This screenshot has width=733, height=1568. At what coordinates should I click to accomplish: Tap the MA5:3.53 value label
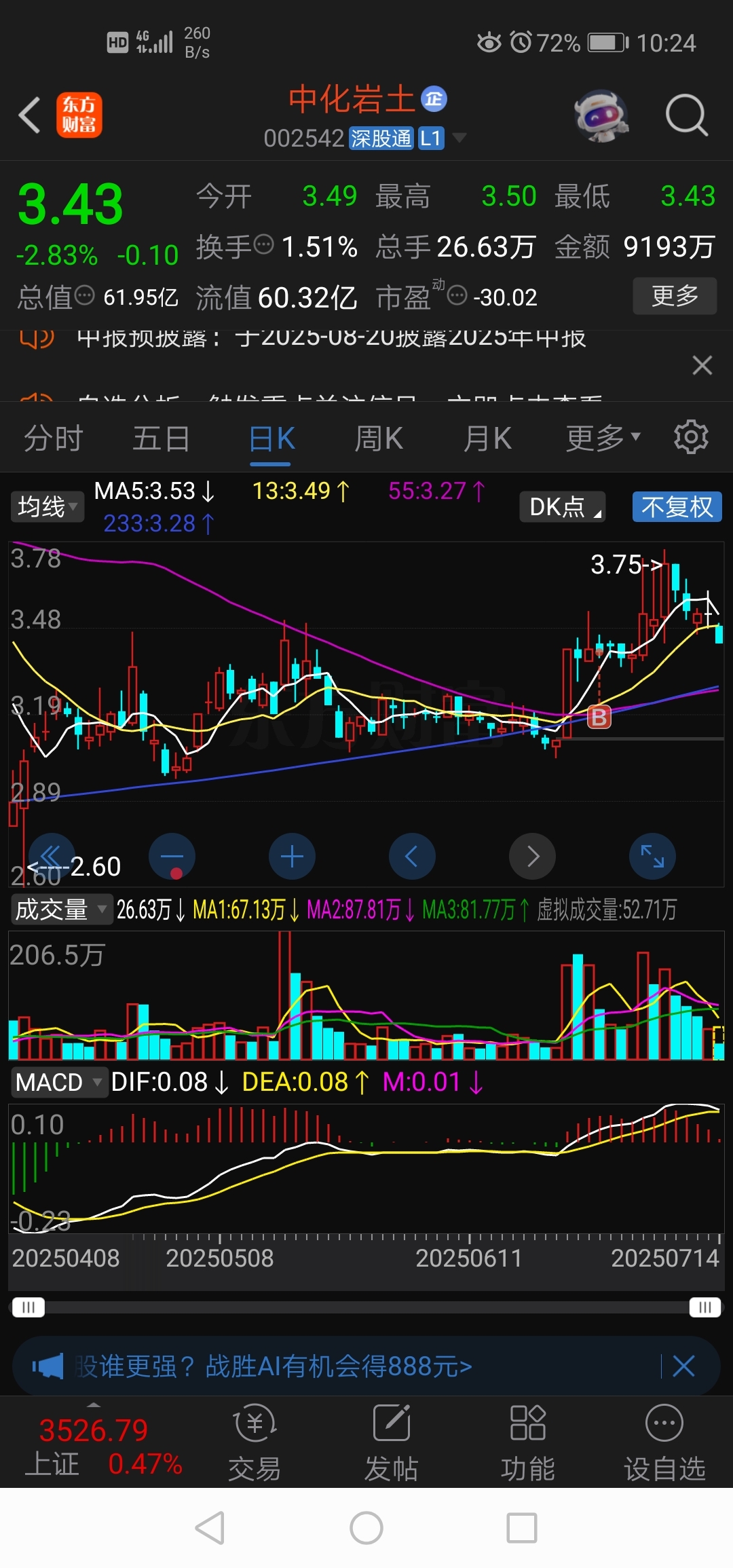point(155,491)
